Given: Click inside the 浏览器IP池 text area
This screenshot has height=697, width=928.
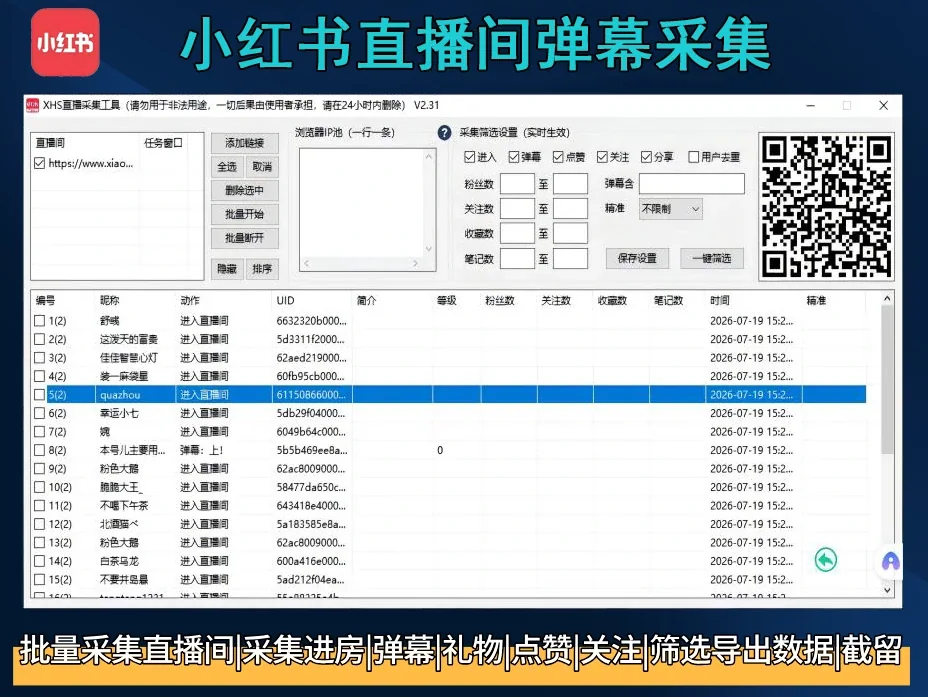Looking at the screenshot, I should [x=362, y=203].
